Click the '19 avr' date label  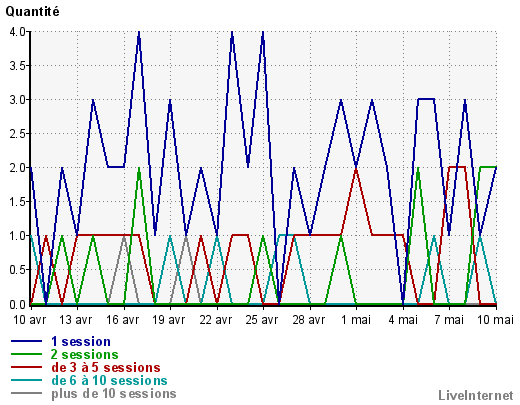[x=168, y=320]
